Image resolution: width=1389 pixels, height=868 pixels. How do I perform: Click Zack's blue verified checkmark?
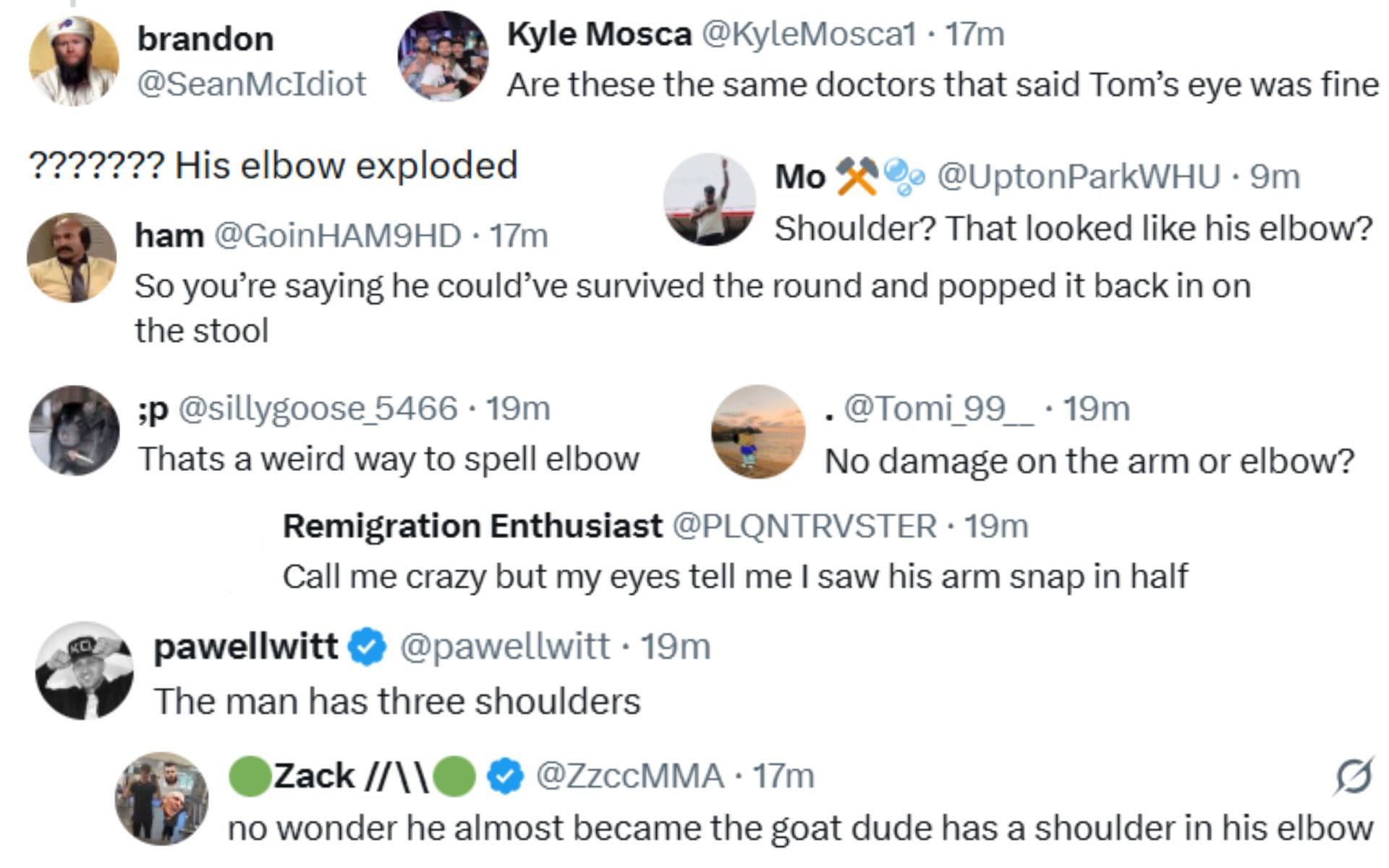pos(505,777)
